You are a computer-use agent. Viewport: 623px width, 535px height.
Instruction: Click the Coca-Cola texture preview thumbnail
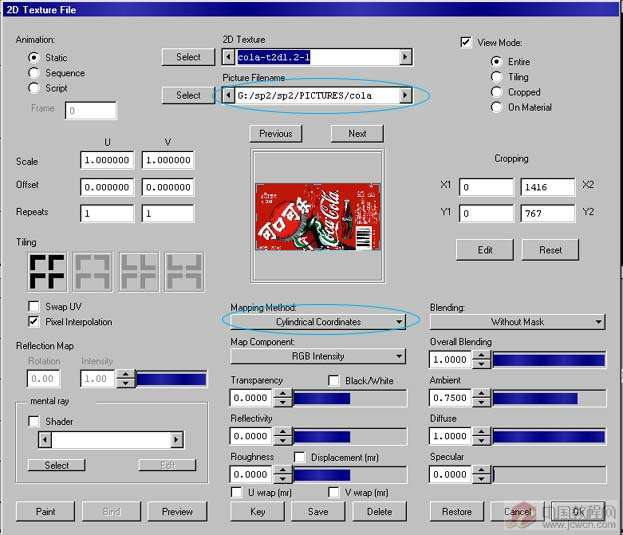click(x=318, y=216)
